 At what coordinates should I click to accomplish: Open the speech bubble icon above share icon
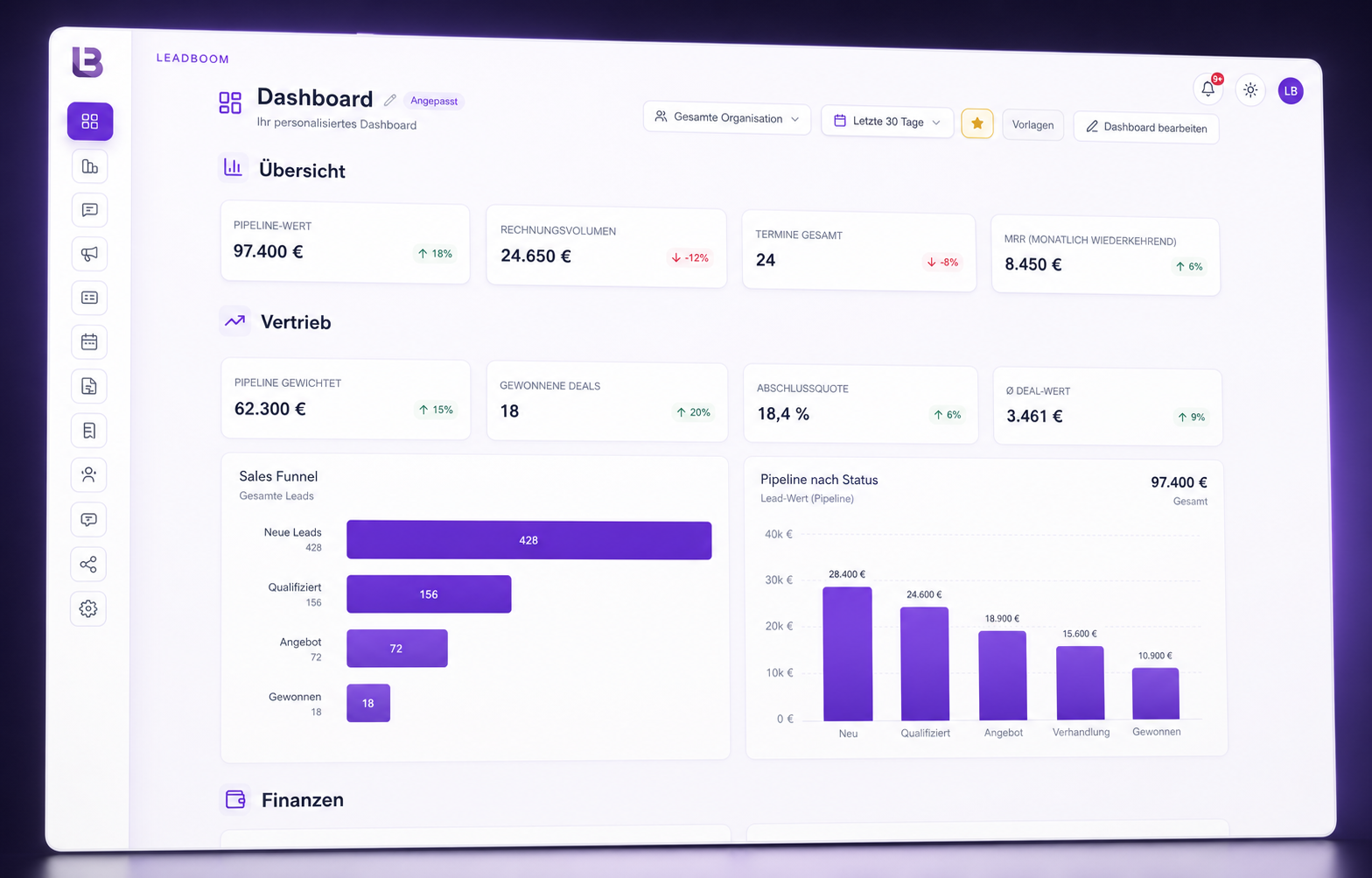click(x=88, y=519)
